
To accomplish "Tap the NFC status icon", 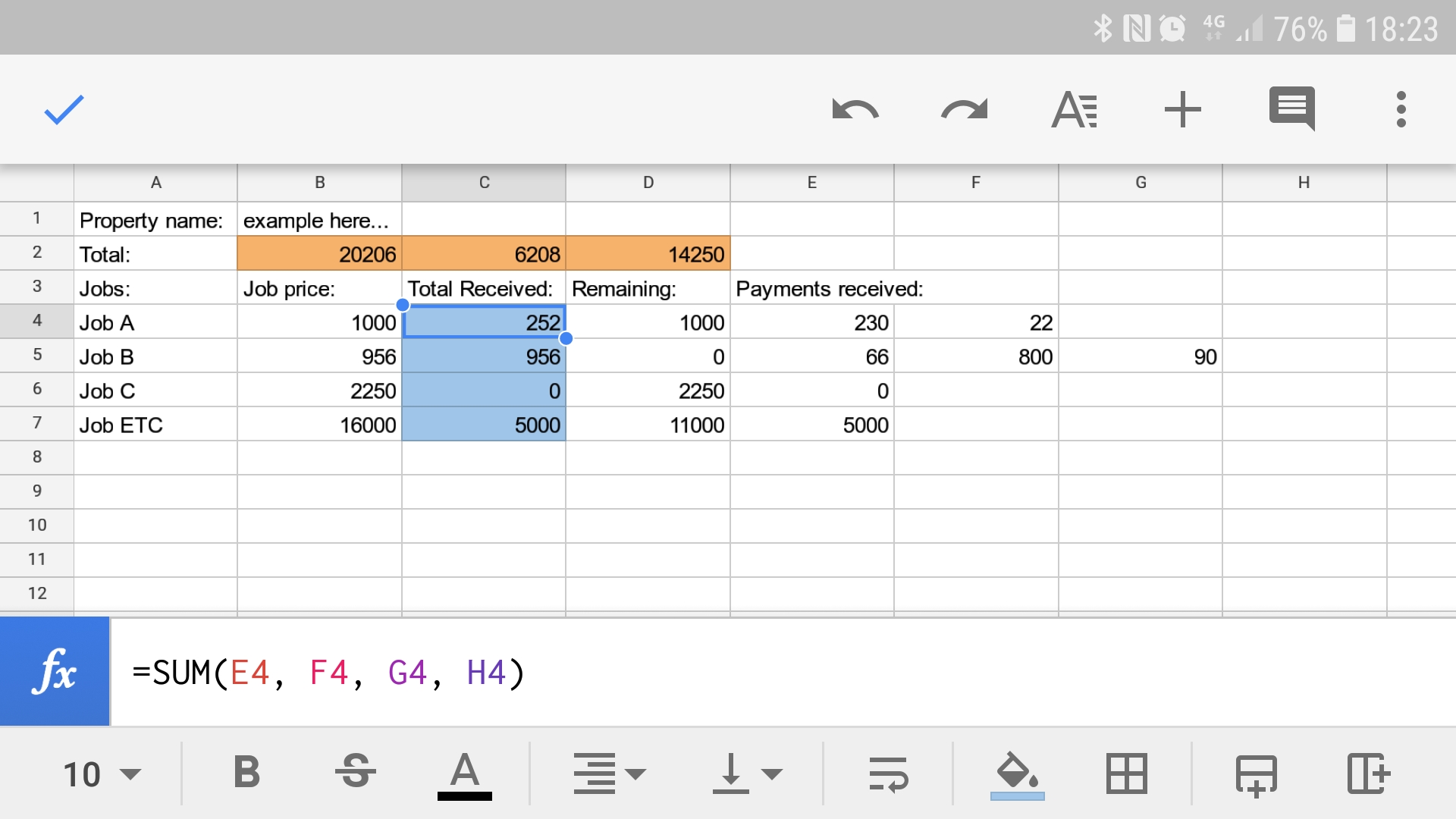I will 1137,29.
